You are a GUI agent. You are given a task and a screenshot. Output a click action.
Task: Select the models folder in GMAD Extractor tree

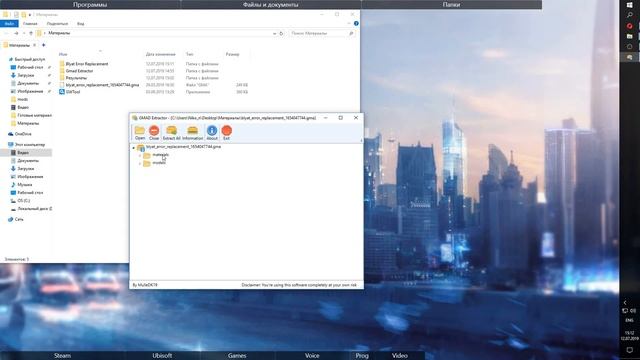pyautogui.click(x=159, y=163)
